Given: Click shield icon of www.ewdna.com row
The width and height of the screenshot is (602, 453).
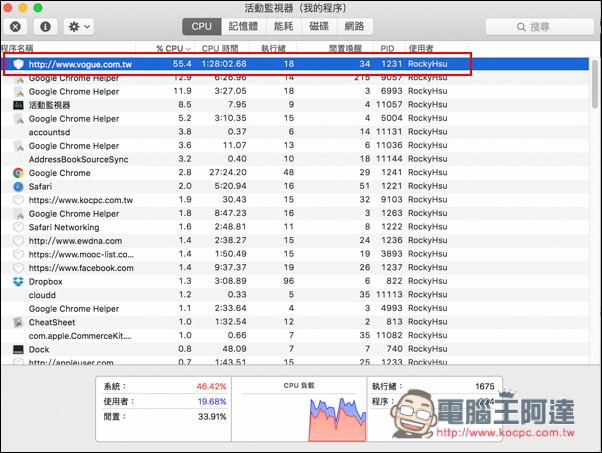Looking at the screenshot, I should click(18, 241).
